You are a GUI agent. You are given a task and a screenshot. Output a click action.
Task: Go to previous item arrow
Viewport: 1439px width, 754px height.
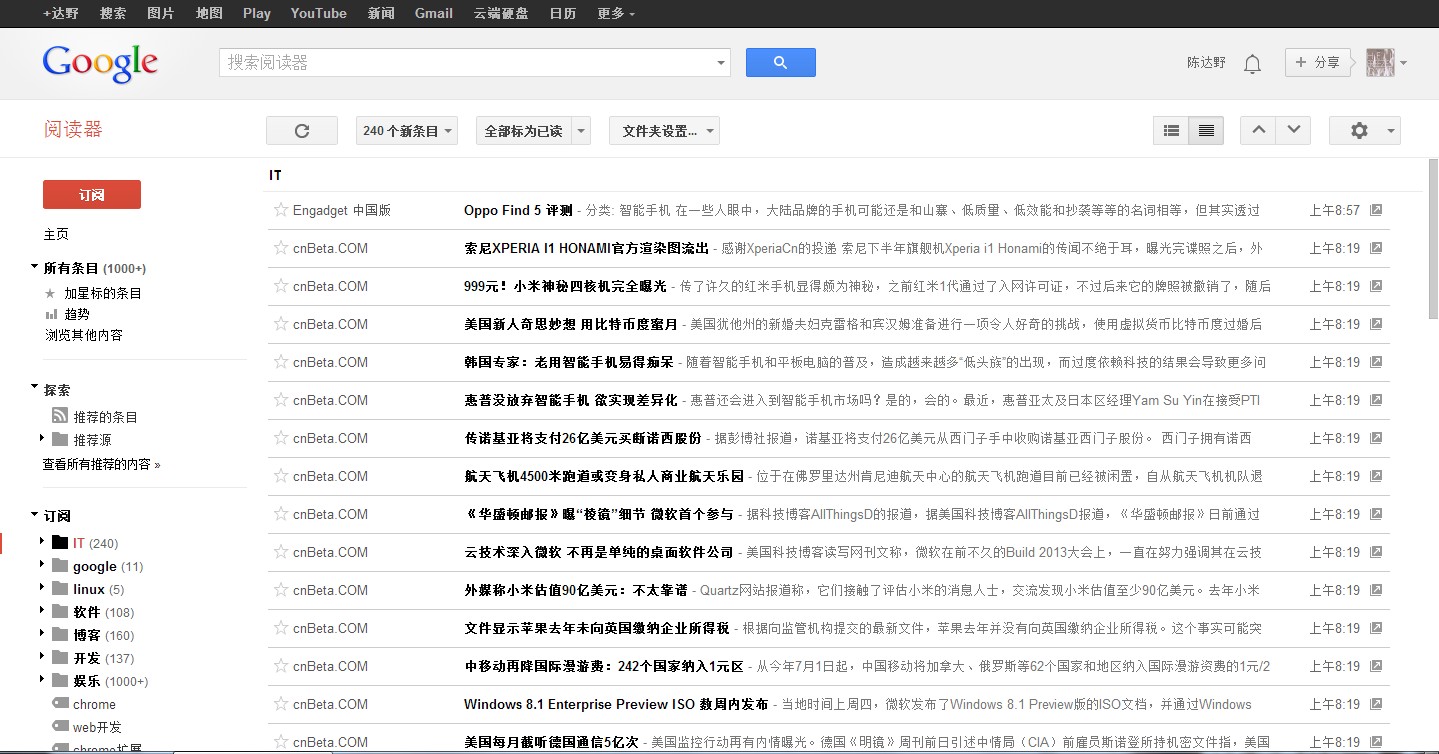point(1258,130)
